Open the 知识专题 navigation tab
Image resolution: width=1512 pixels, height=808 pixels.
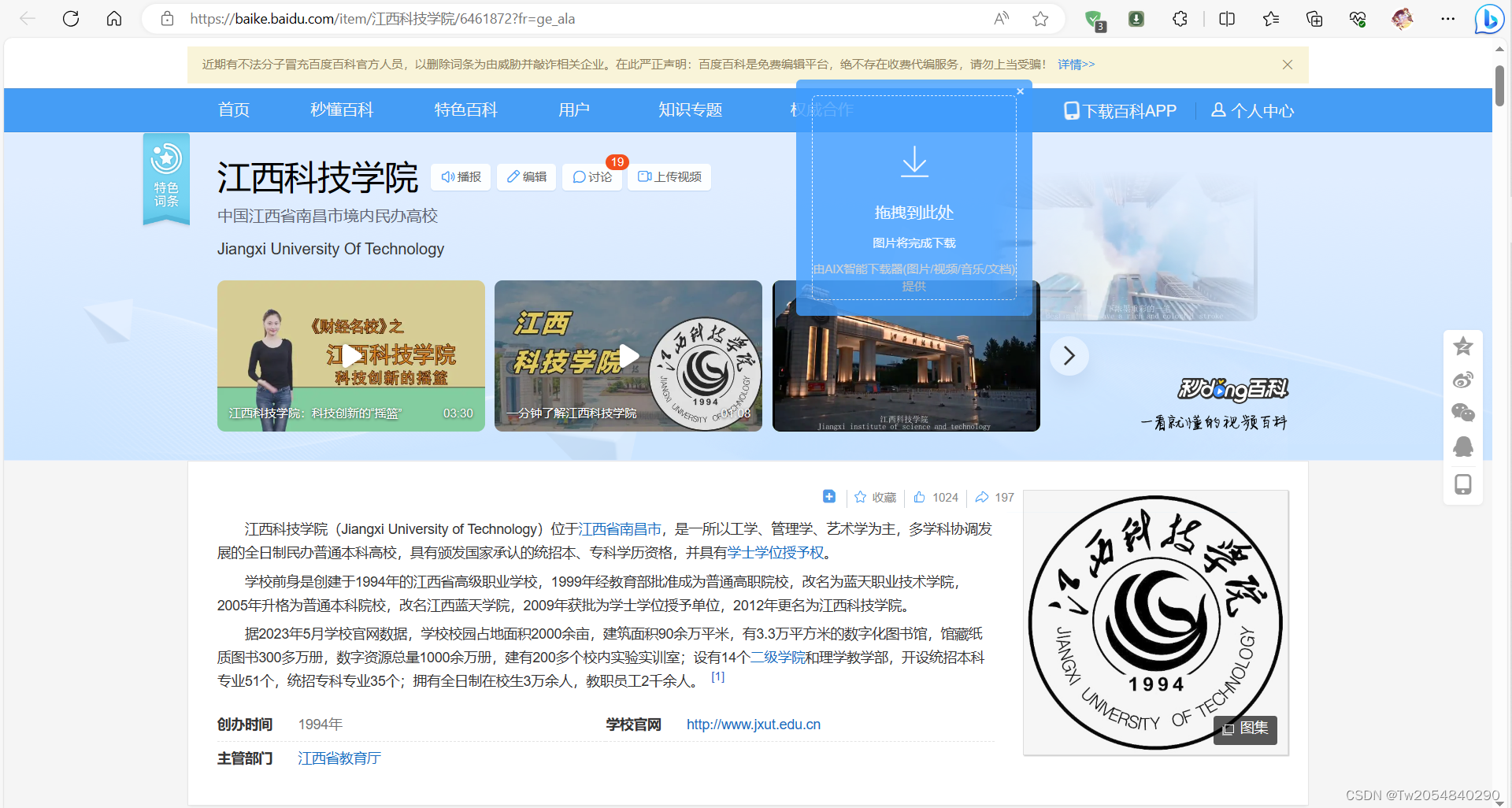(691, 110)
